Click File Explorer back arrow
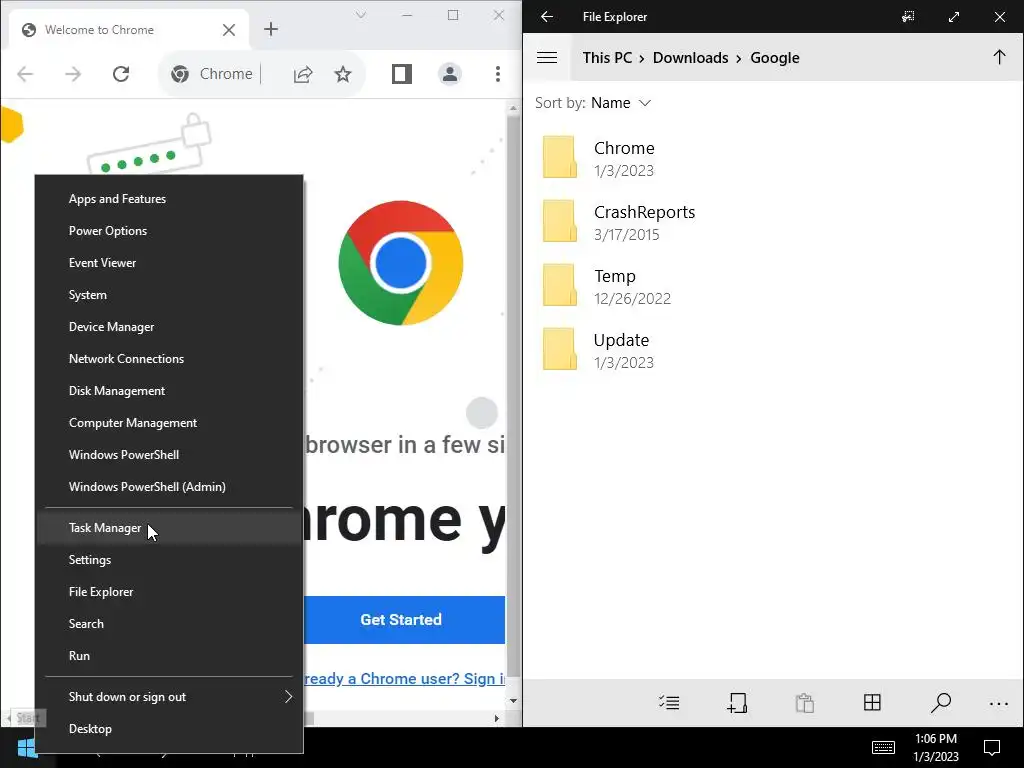Viewport: 1024px width, 768px height. (x=547, y=17)
